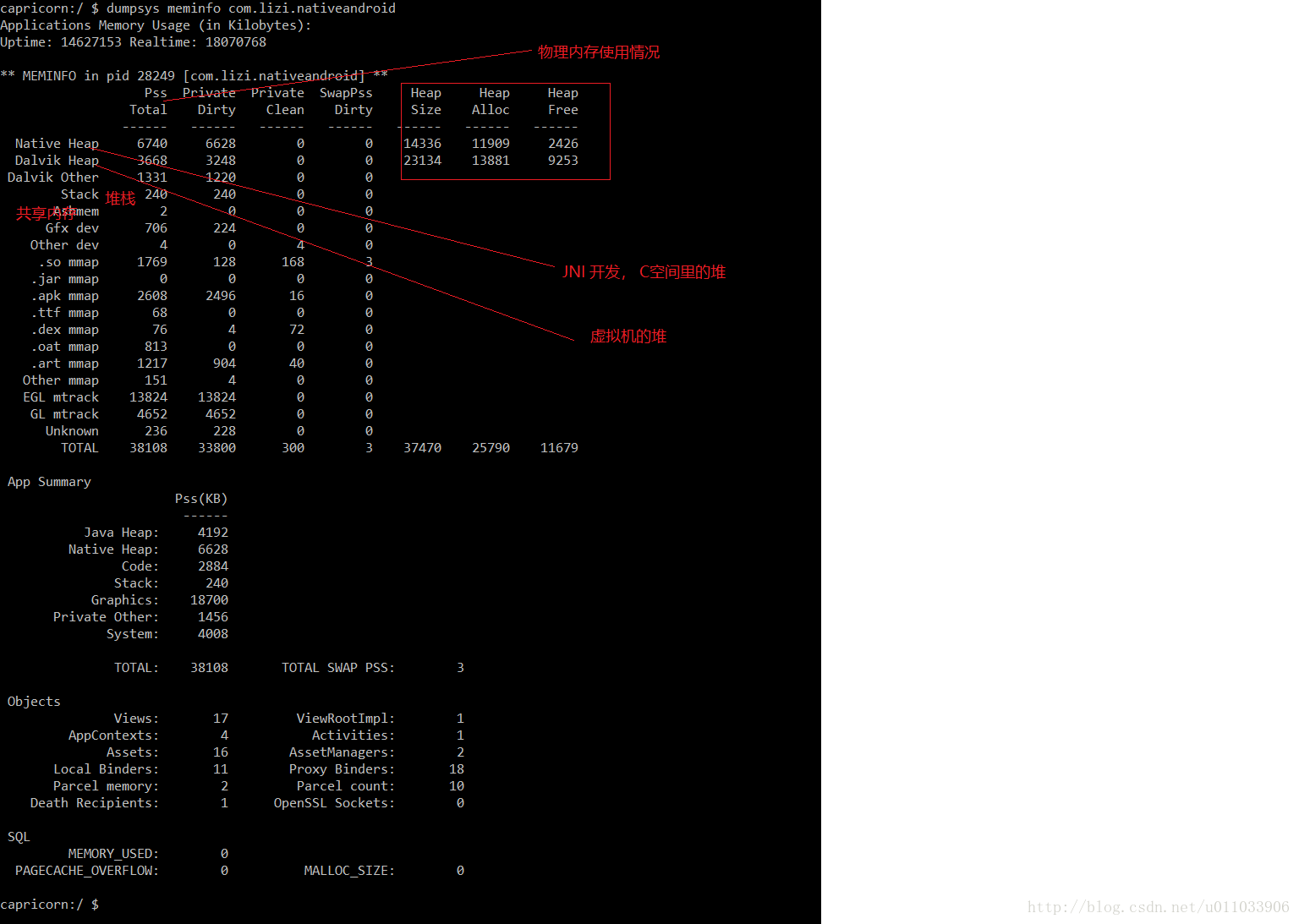Image resolution: width=1299 pixels, height=924 pixels.
Task: Click the Uptime value 14627153
Action: point(91,42)
